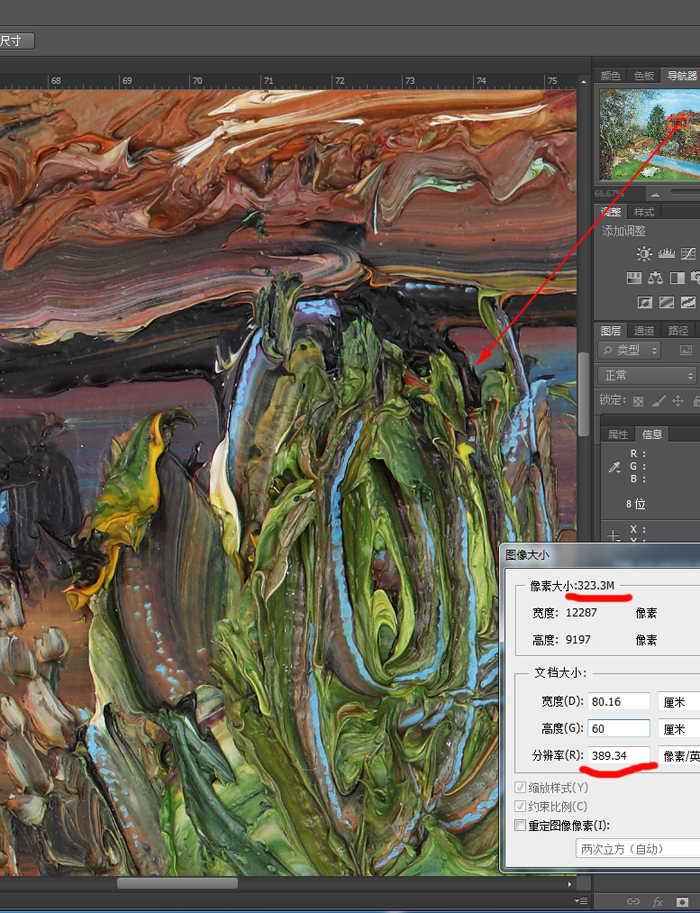The image size is (700, 913).
Task: Click the pixel width value 12287
Action: click(581, 613)
